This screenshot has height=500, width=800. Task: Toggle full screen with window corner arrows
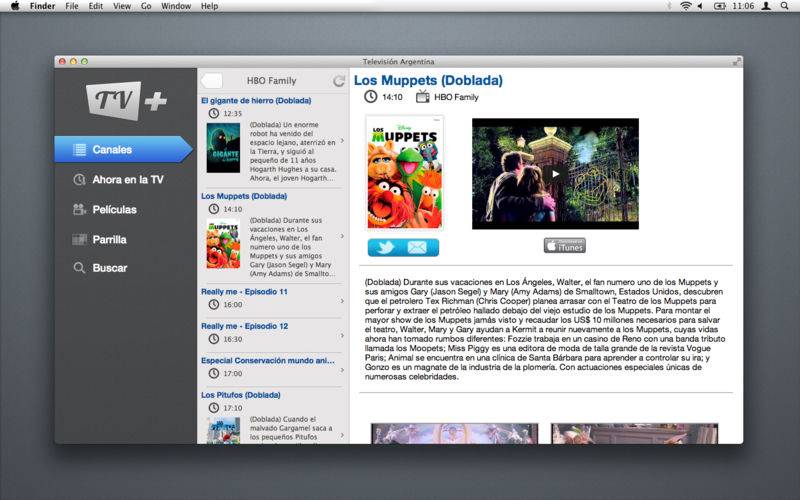tap(736, 61)
